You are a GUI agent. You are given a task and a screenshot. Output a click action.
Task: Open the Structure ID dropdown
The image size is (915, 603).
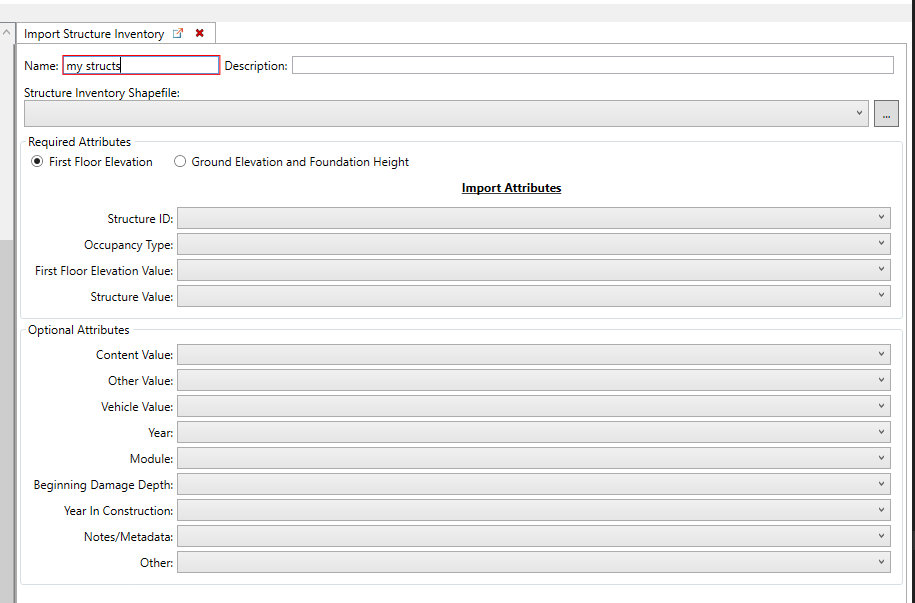pos(880,217)
